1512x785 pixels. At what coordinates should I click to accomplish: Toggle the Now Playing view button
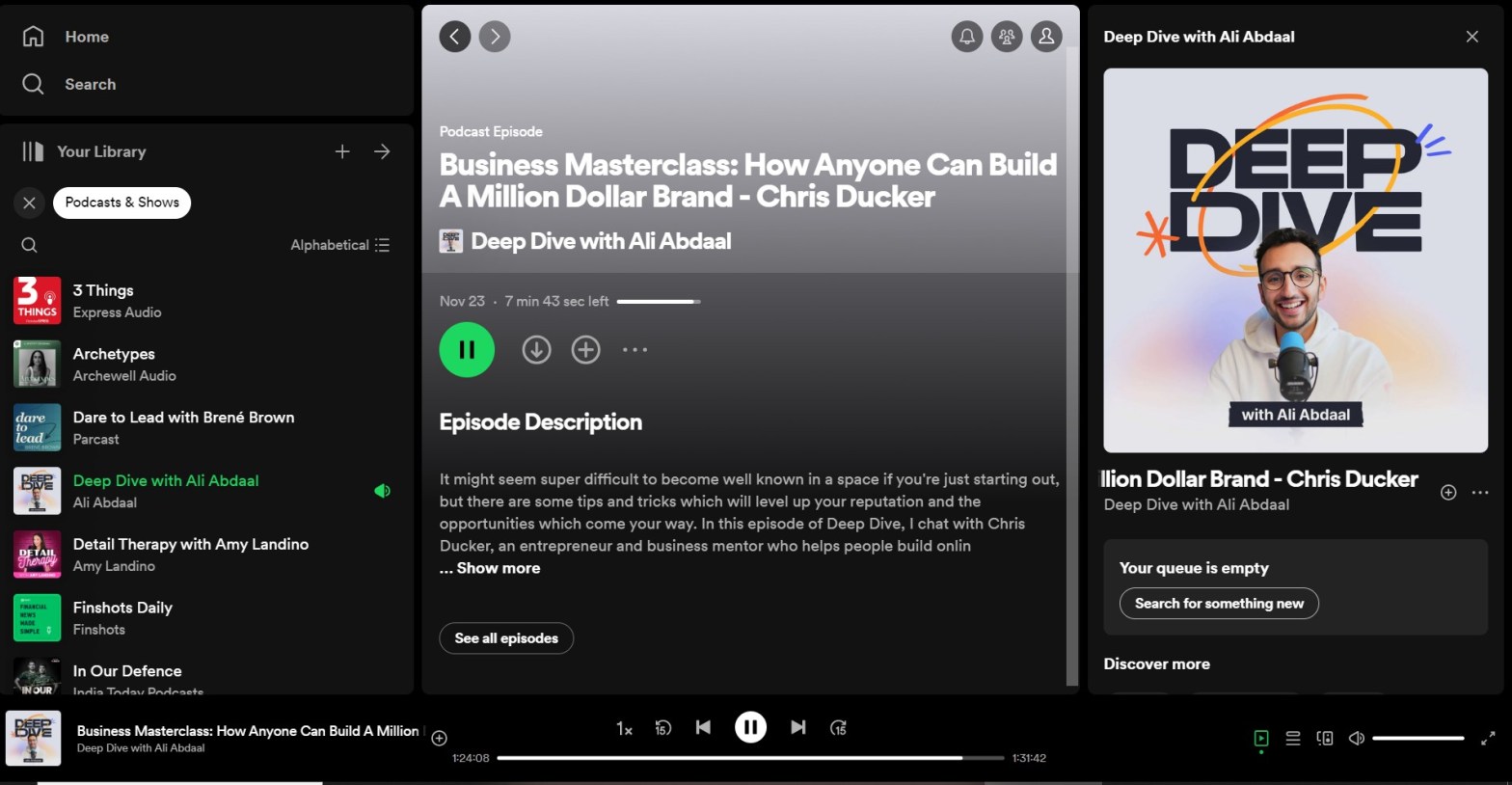point(1261,739)
